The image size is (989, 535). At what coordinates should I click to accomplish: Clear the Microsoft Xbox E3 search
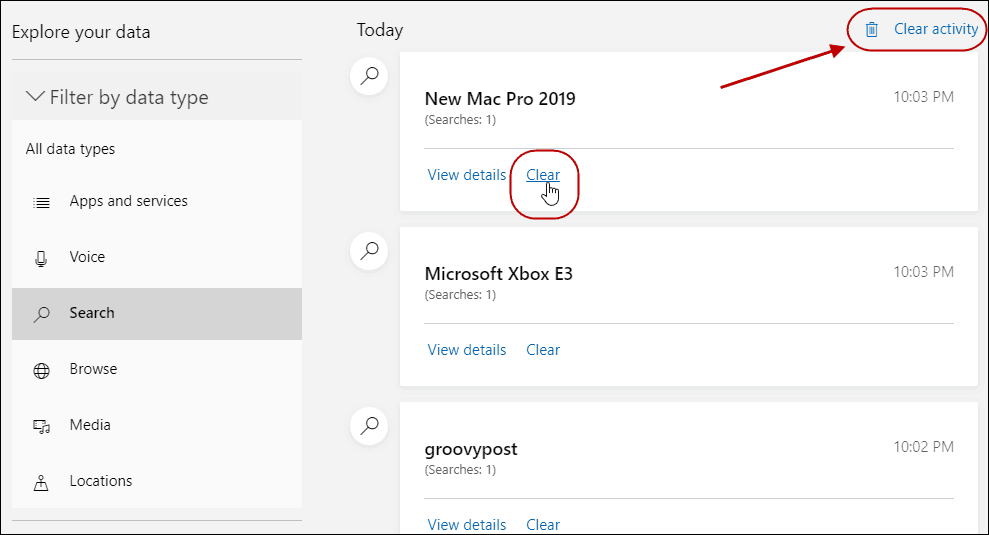point(542,350)
